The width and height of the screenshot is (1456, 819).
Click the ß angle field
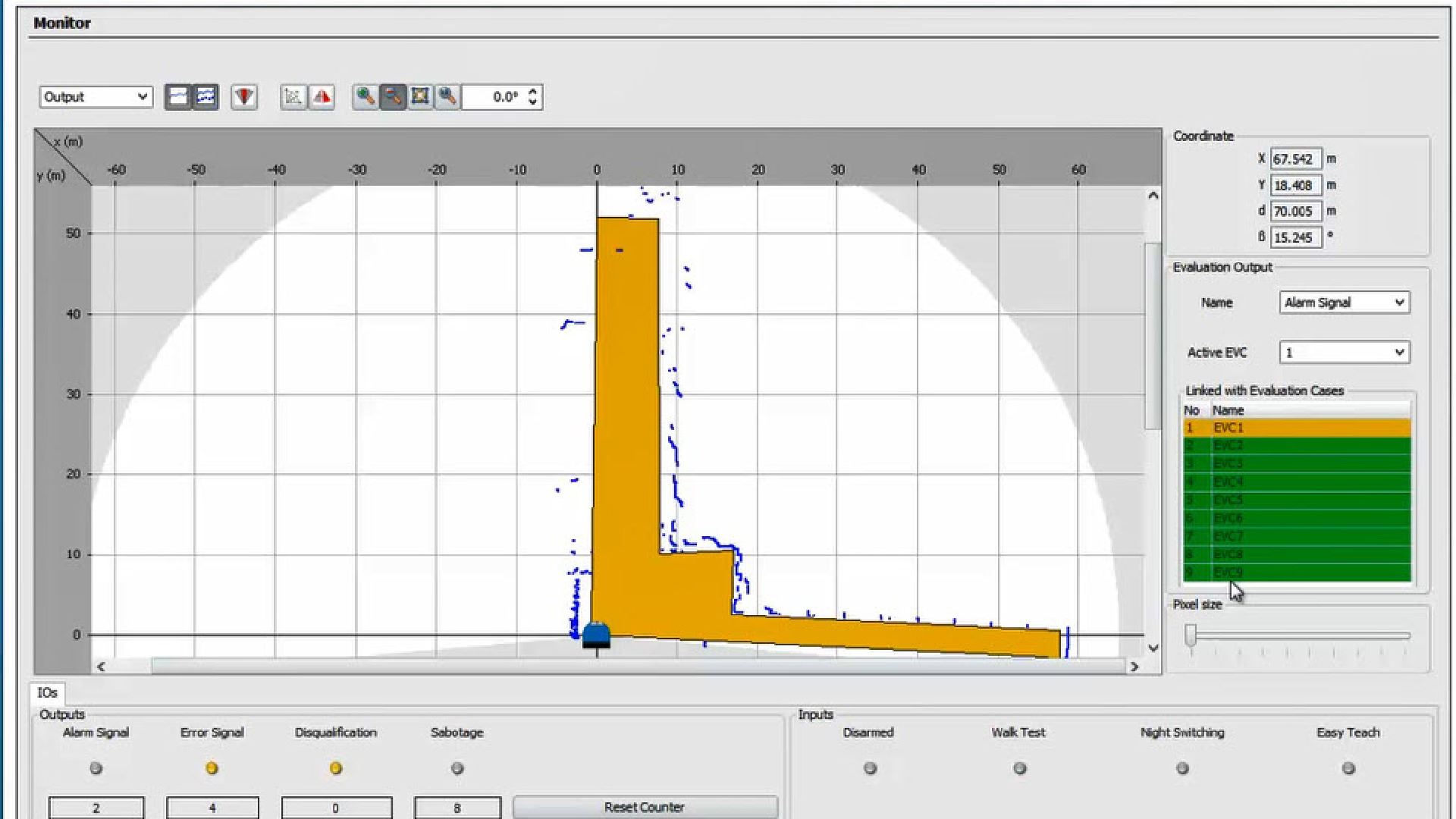coord(1296,237)
